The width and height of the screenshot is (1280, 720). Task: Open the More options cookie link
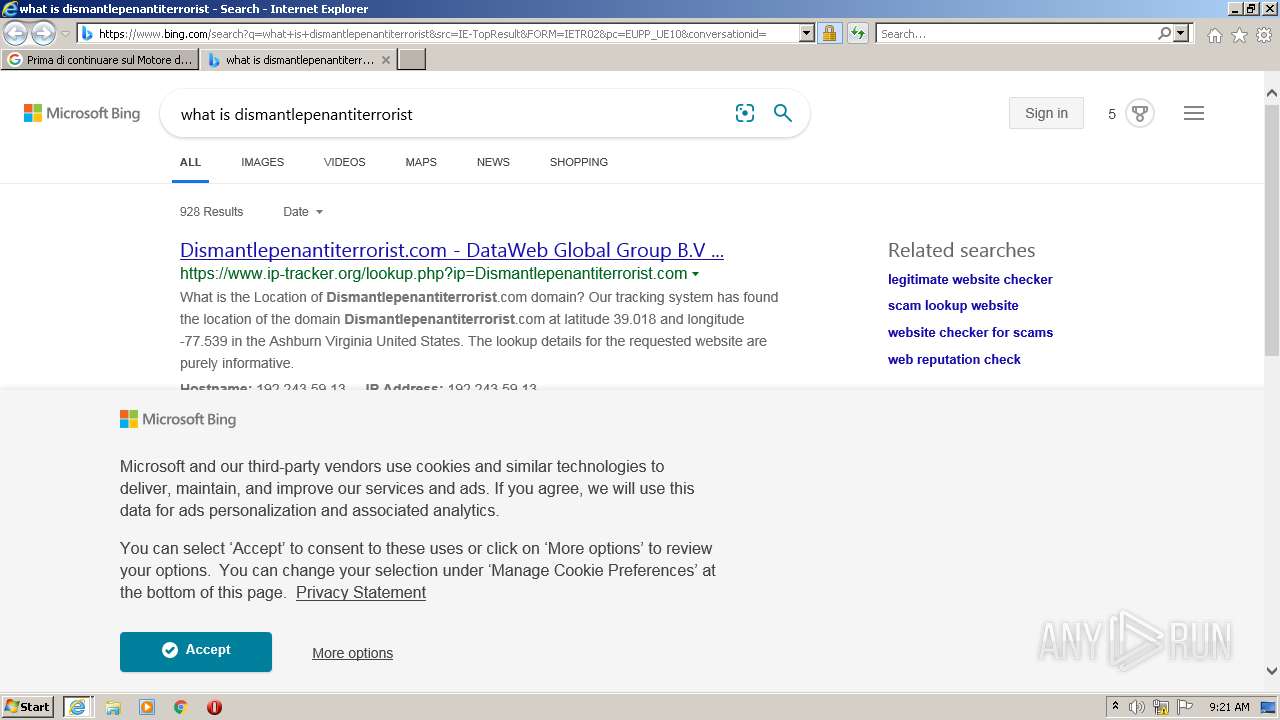point(352,653)
